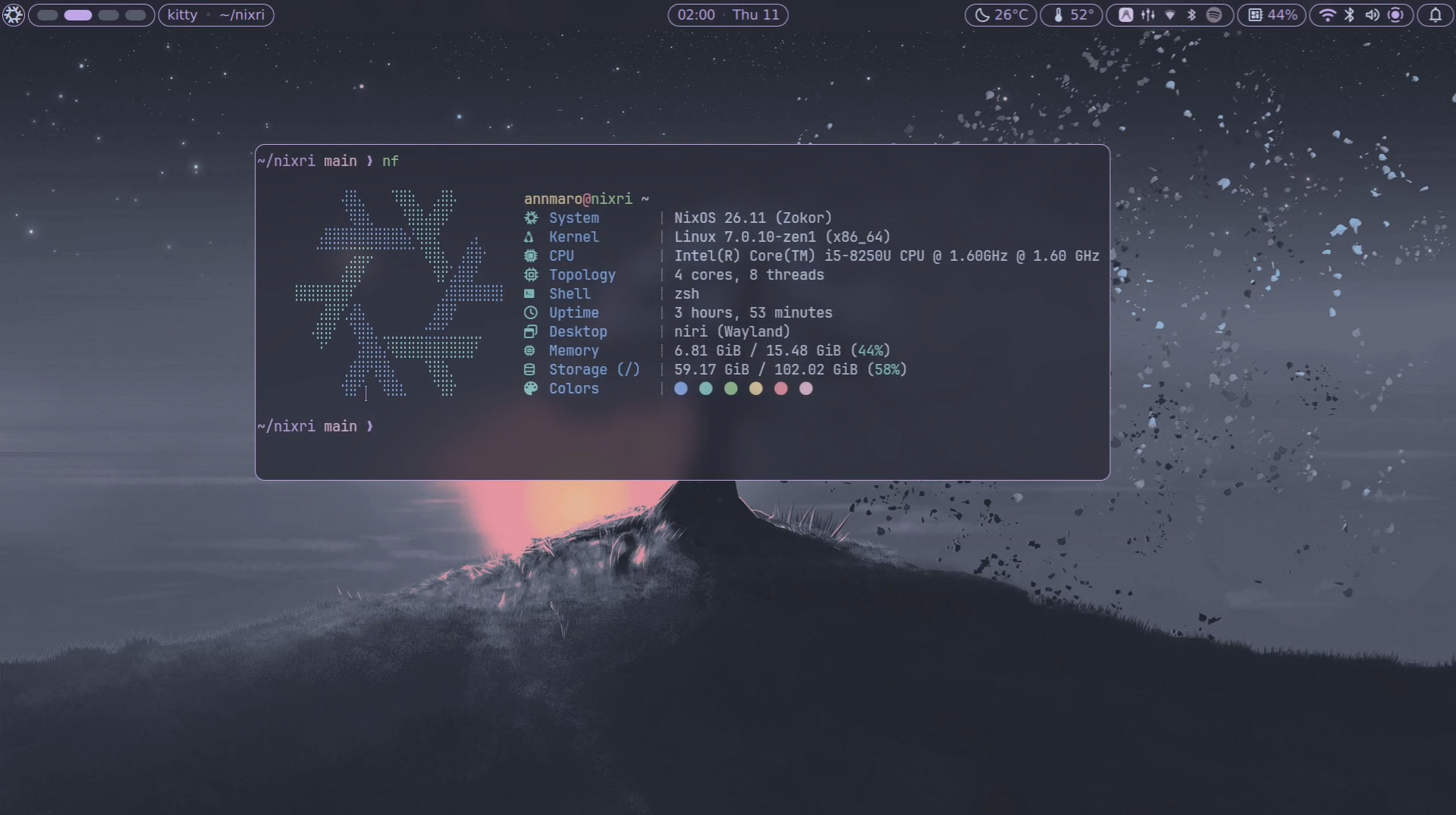The width and height of the screenshot is (1456, 815).
Task: Open the speaker volume icon
Action: click(1372, 15)
